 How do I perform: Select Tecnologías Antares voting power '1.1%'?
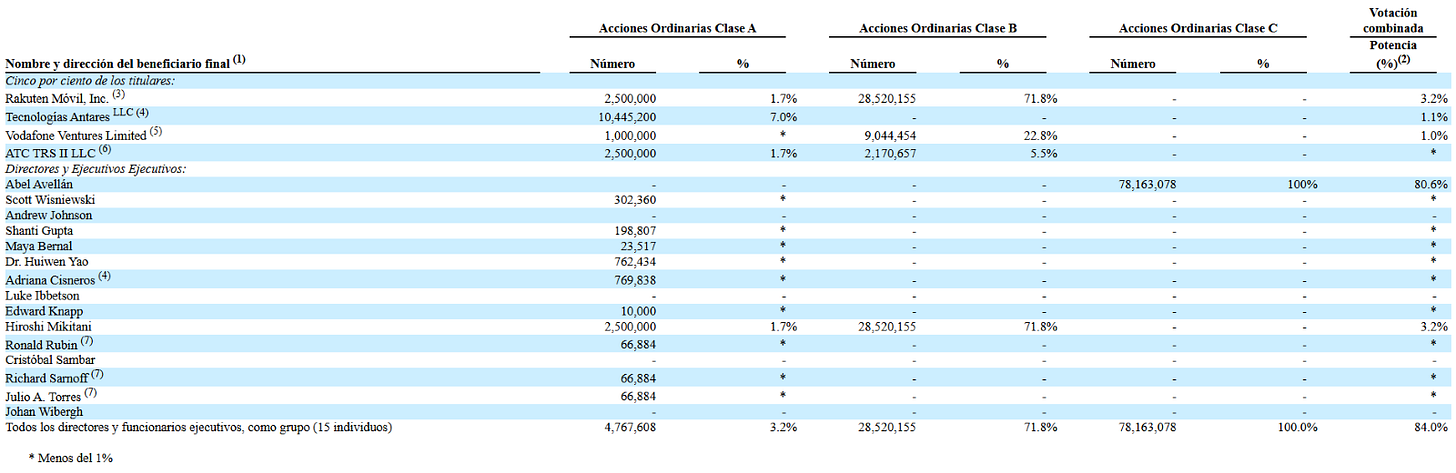[1433, 117]
